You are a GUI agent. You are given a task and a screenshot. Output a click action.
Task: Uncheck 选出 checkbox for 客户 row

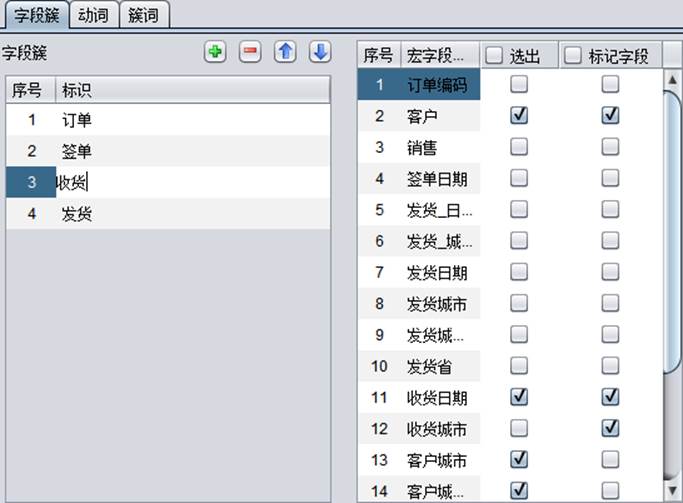[519, 116]
